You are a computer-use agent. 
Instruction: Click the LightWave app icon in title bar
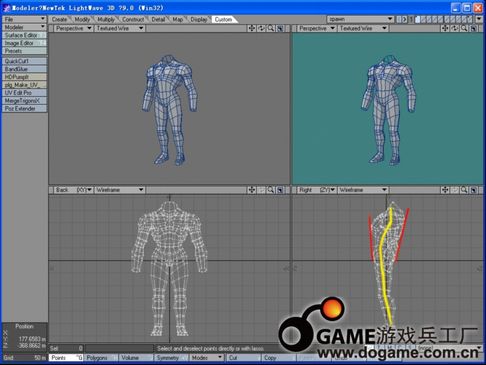click(x=6, y=8)
